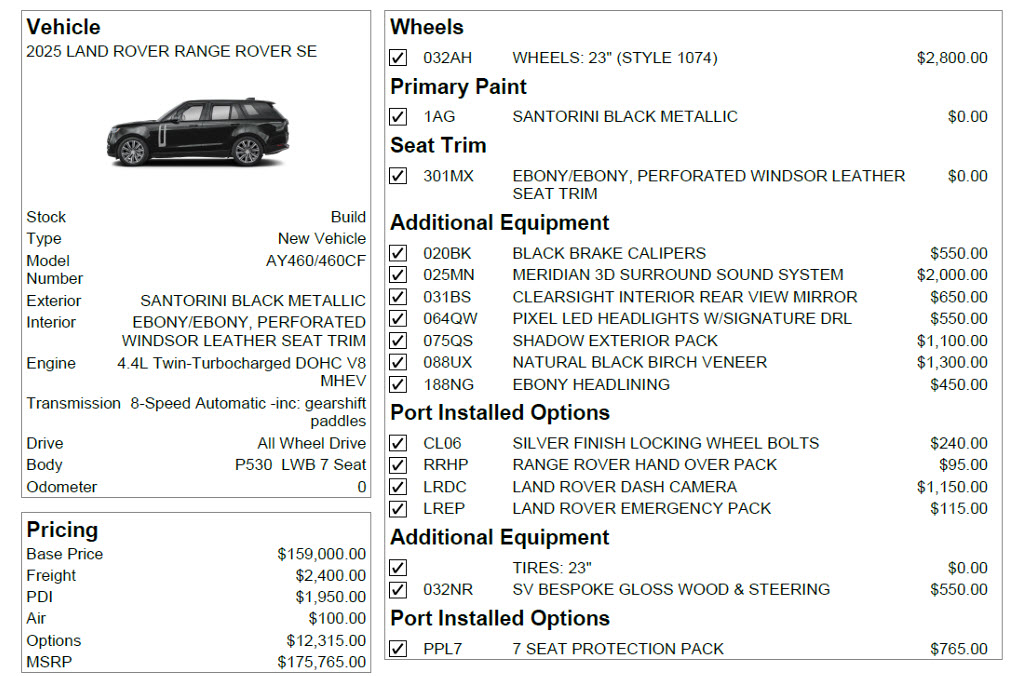
Task: Uncheck Land Rover Emergency Pack option
Action: tap(398, 508)
